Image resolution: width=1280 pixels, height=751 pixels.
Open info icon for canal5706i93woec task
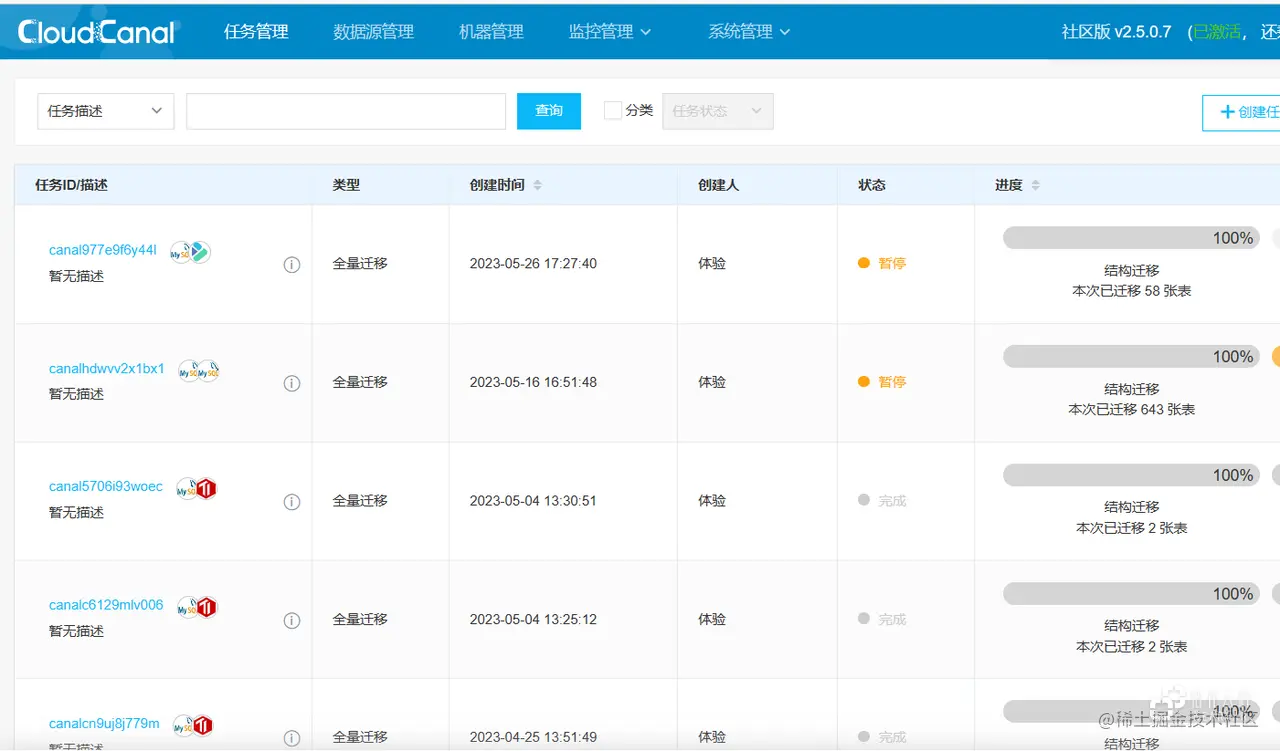point(292,502)
